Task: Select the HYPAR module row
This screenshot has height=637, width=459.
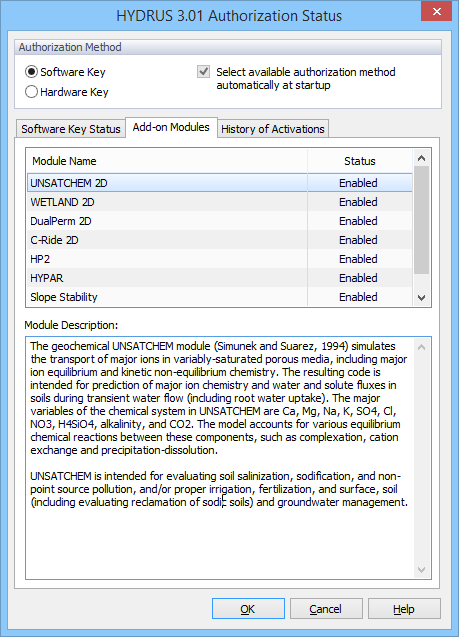Action: pyautogui.click(x=220, y=278)
